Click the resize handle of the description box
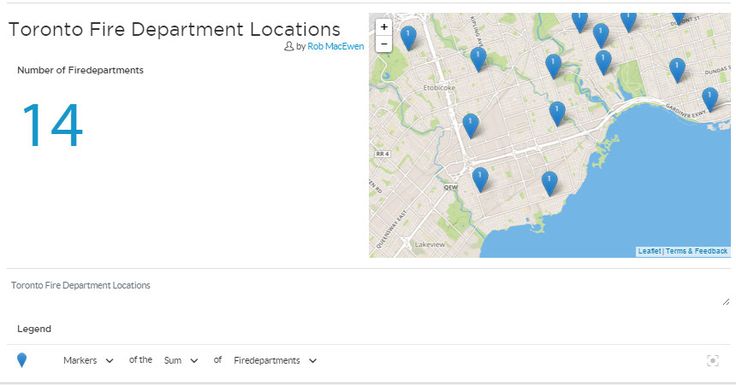The image size is (736, 385). tap(726, 302)
